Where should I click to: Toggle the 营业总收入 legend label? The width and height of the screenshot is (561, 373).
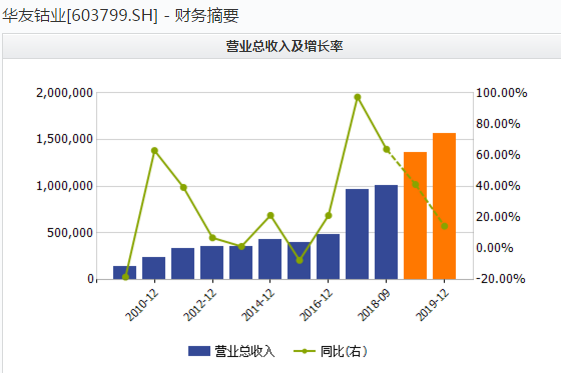[245, 351]
